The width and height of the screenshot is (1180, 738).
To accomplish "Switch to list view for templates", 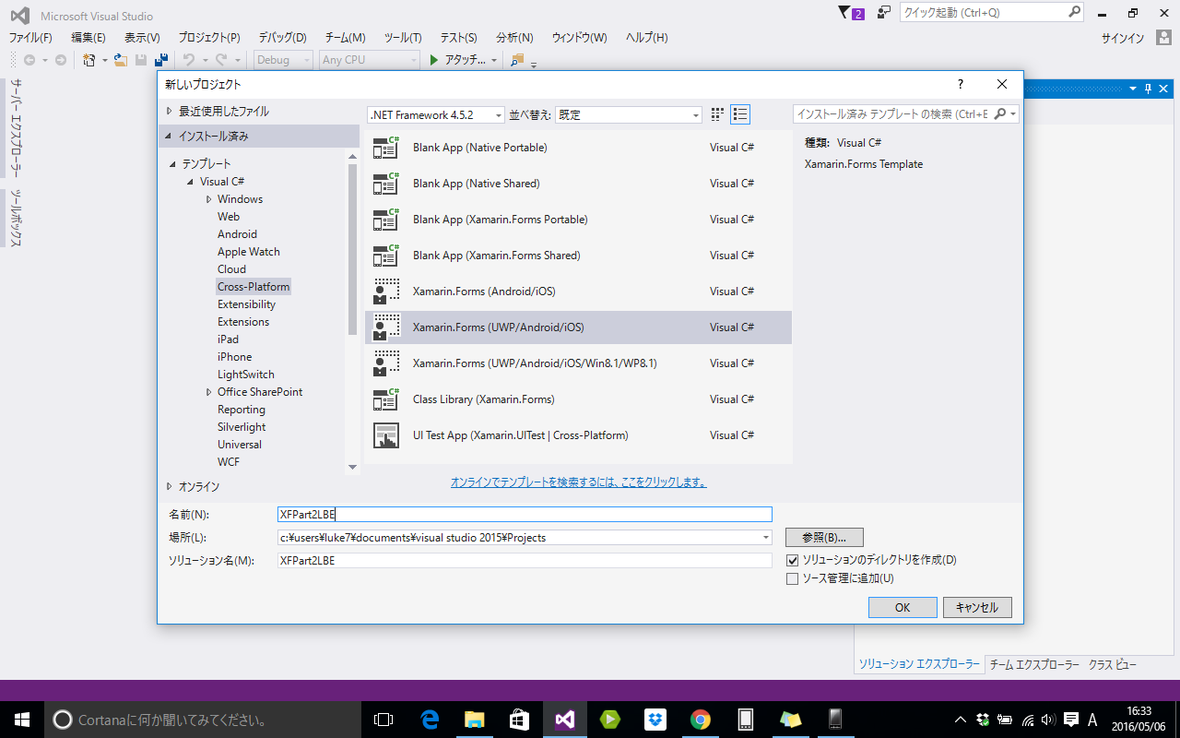I will 740,114.
